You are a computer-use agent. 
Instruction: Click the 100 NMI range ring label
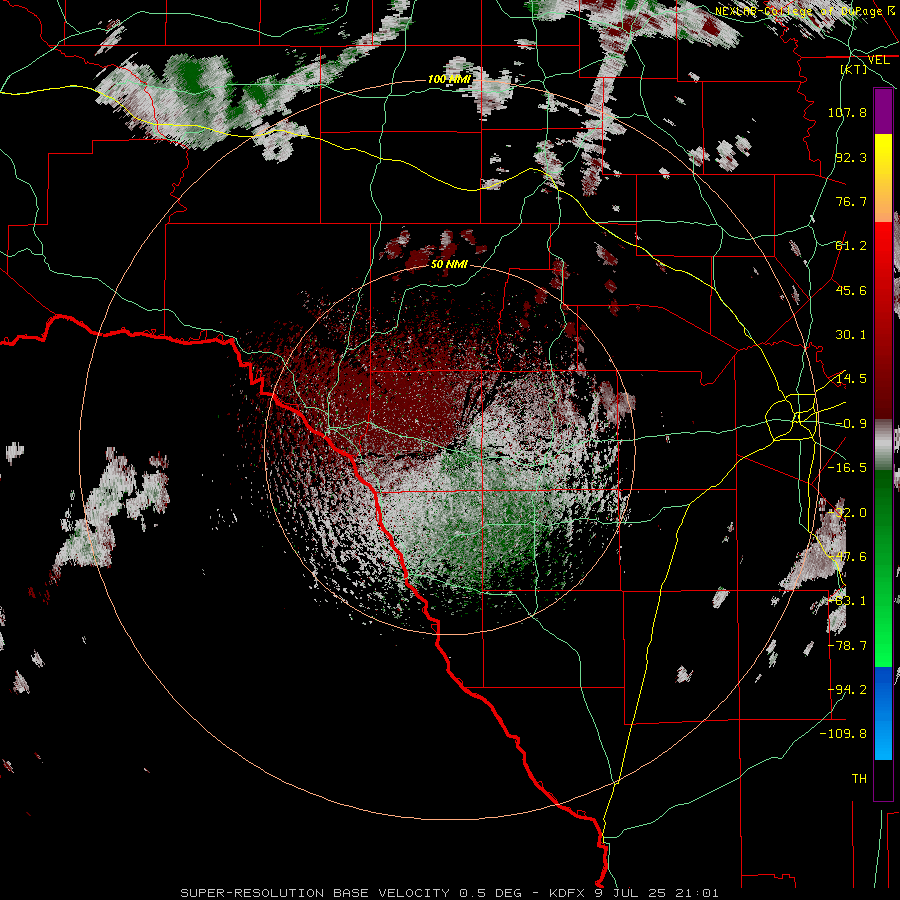click(x=449, y=79)
